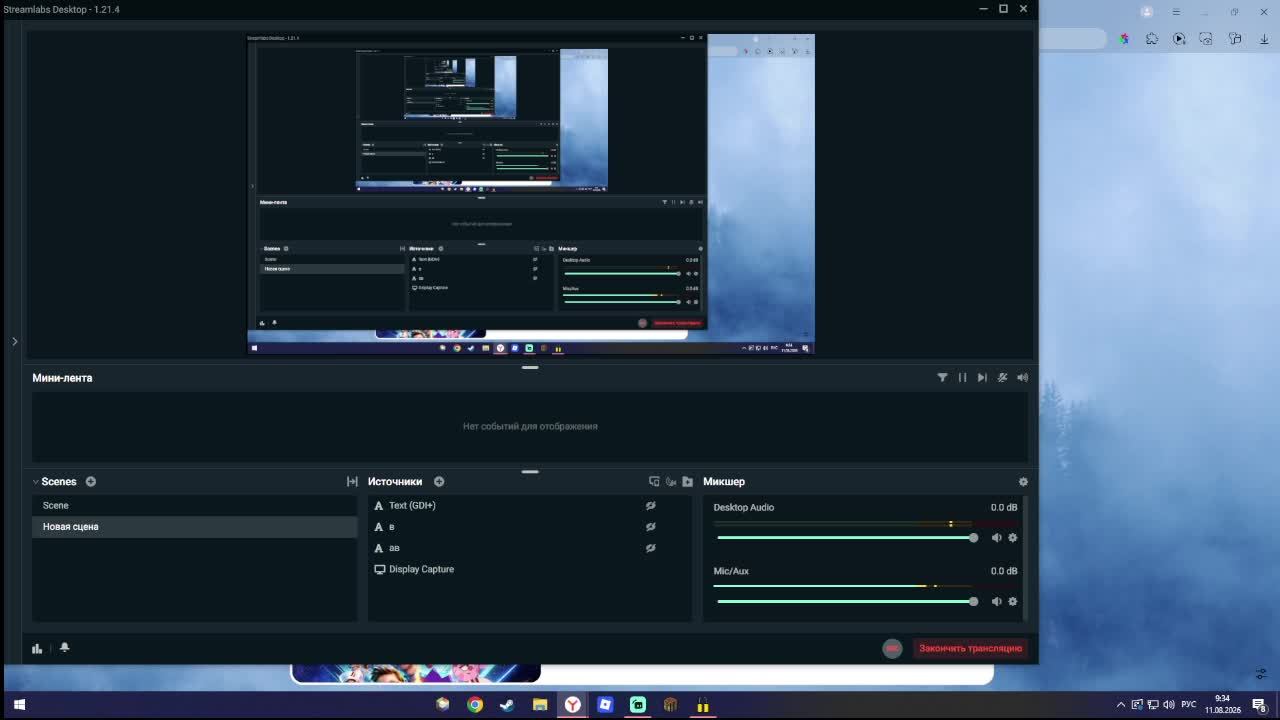The height and width of the screenshot is (720, 1280).
Task: Select the 'в' source text label
Action: [391, 527]
